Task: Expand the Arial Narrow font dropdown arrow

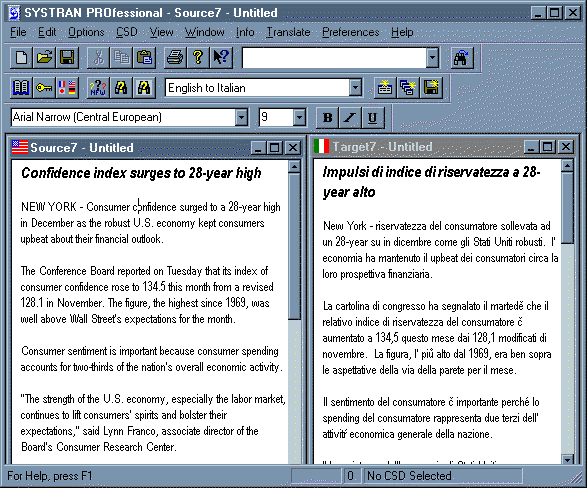Action: tap(241, 118)
